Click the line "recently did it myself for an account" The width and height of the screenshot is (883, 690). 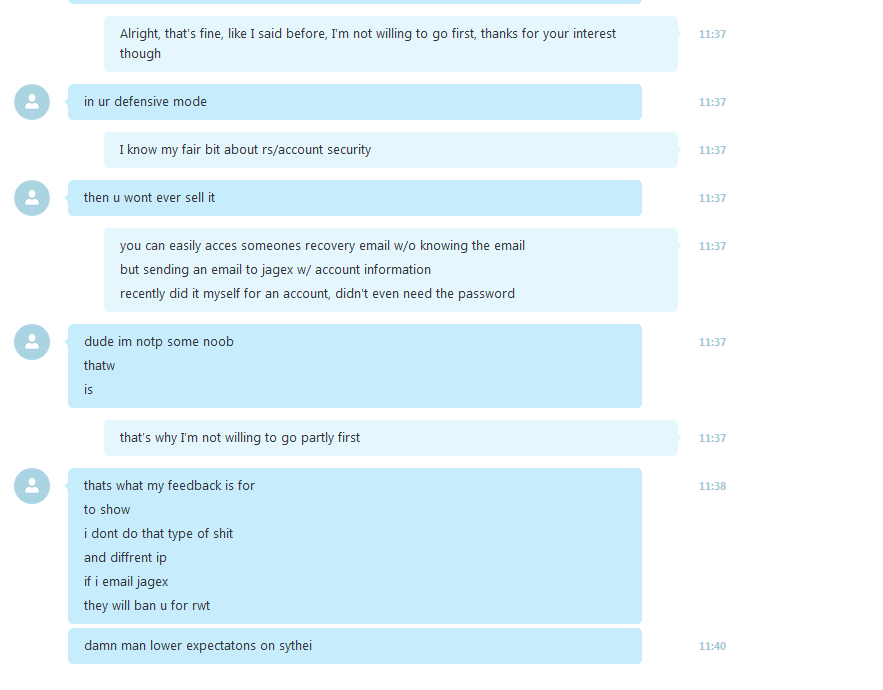[317, 293]
